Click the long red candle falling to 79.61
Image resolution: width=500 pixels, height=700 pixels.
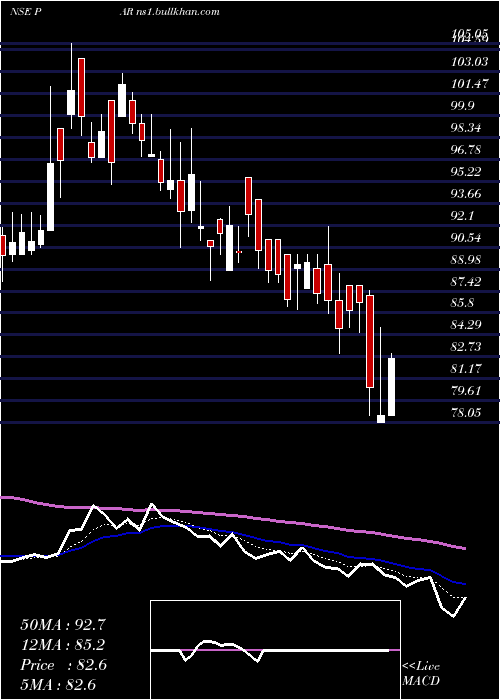pyautogui.click(x=370, y=341)
